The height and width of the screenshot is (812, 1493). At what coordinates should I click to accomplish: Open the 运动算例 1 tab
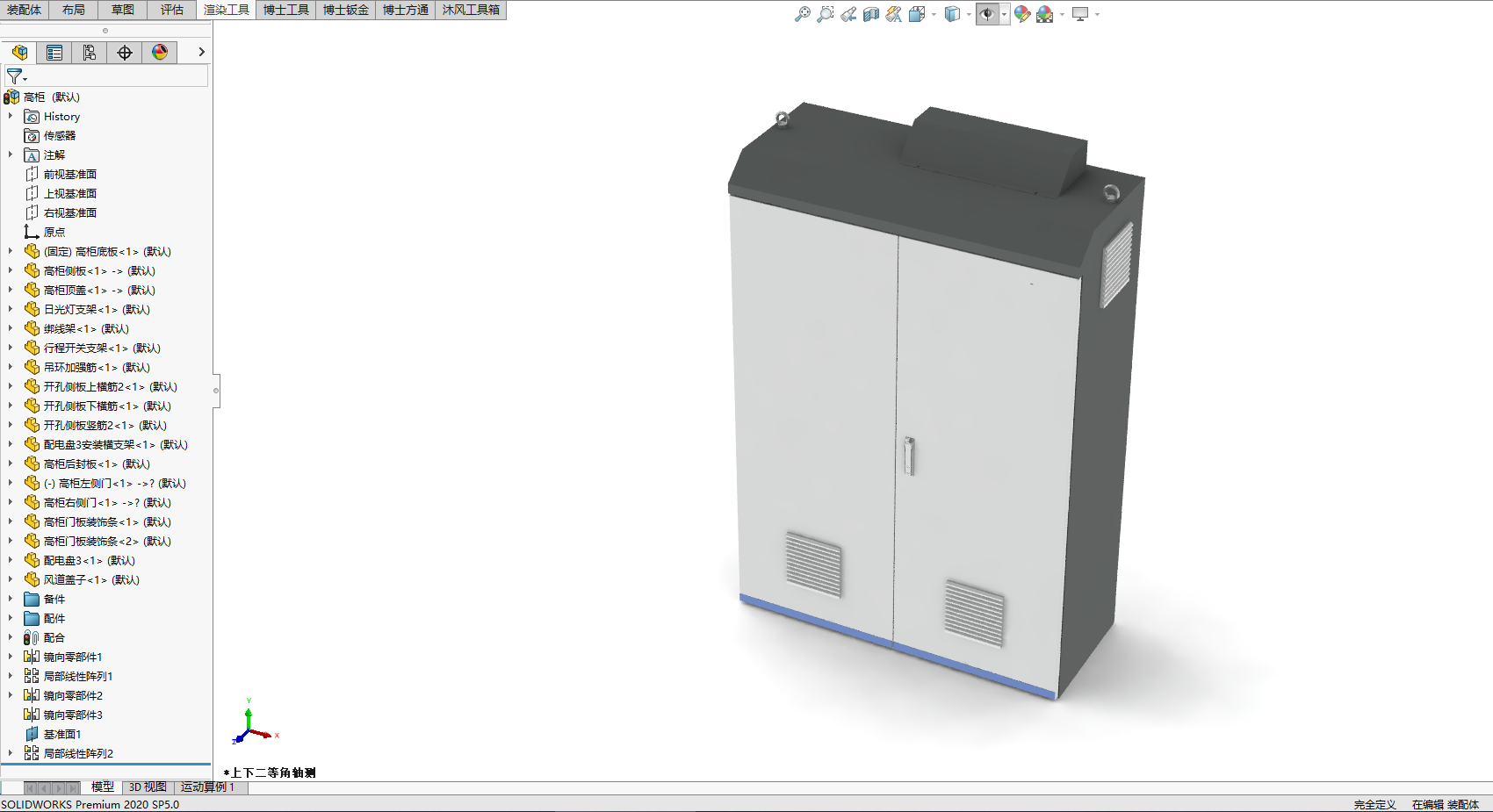coord(208,787)
